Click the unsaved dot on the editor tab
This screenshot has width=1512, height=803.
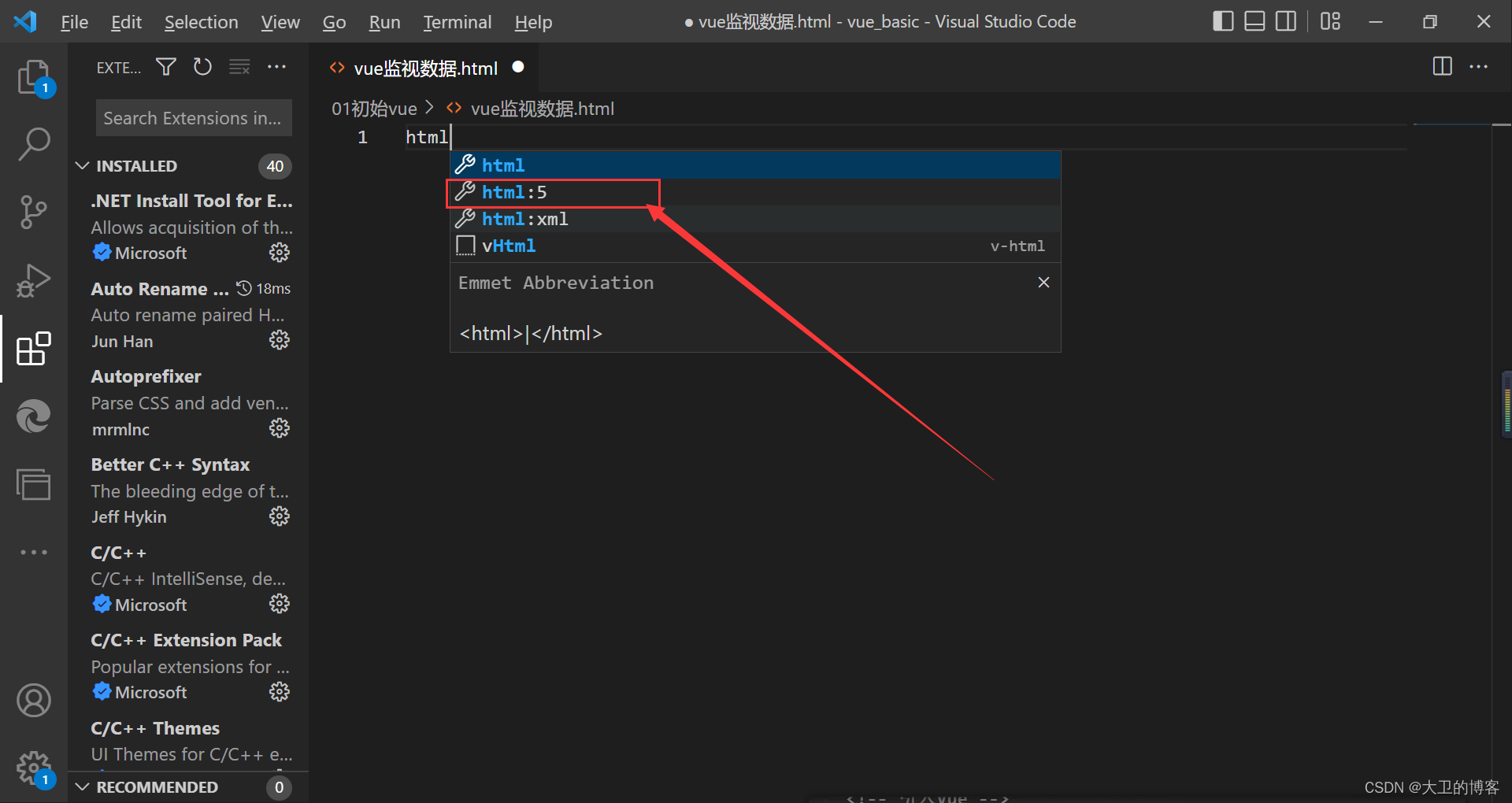[x=518, y=67]
